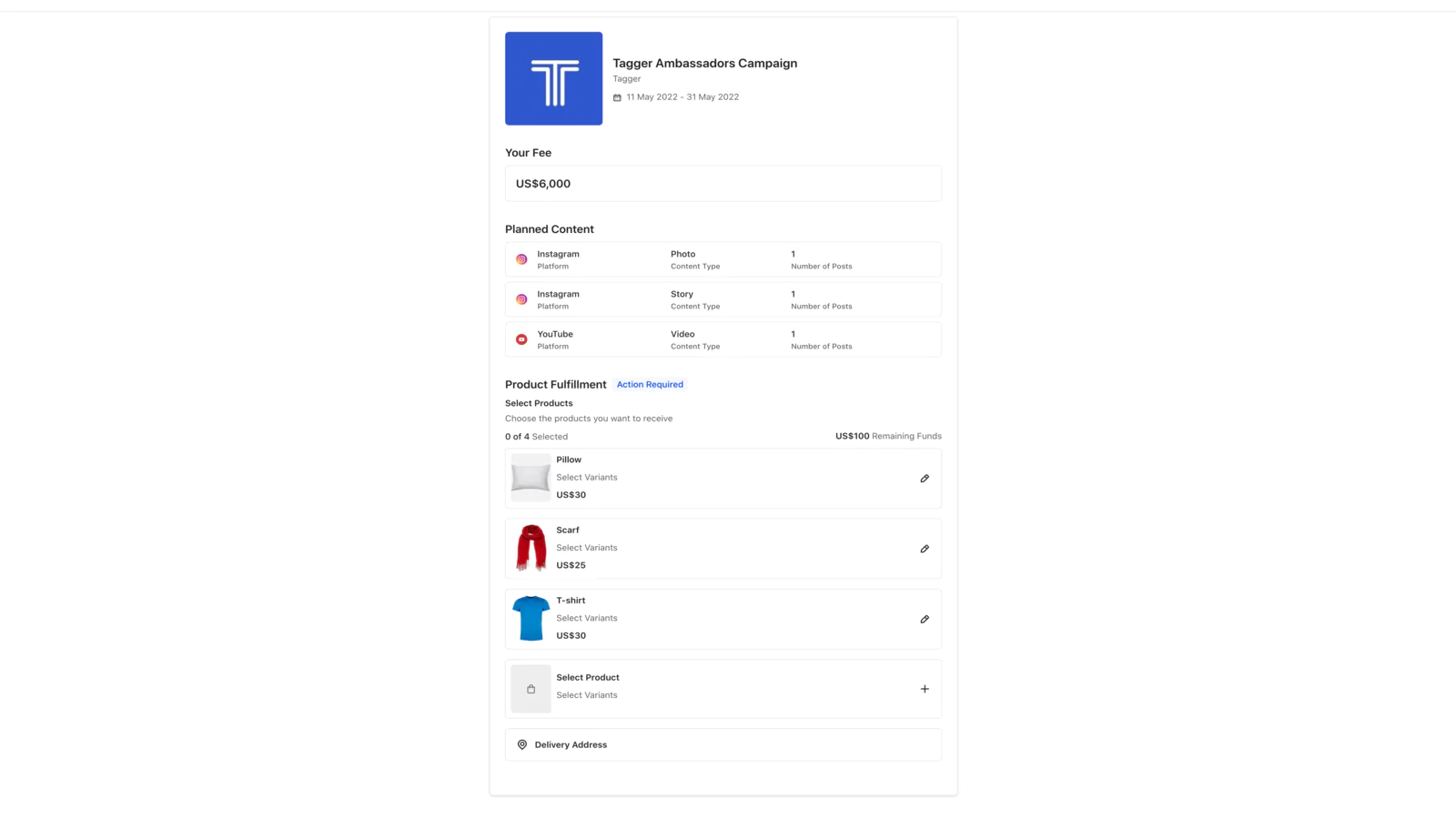This screenshot has width=1456, height=819.
Task: Click the 'Product Fulfillment' heading
Action: point(556,385)
